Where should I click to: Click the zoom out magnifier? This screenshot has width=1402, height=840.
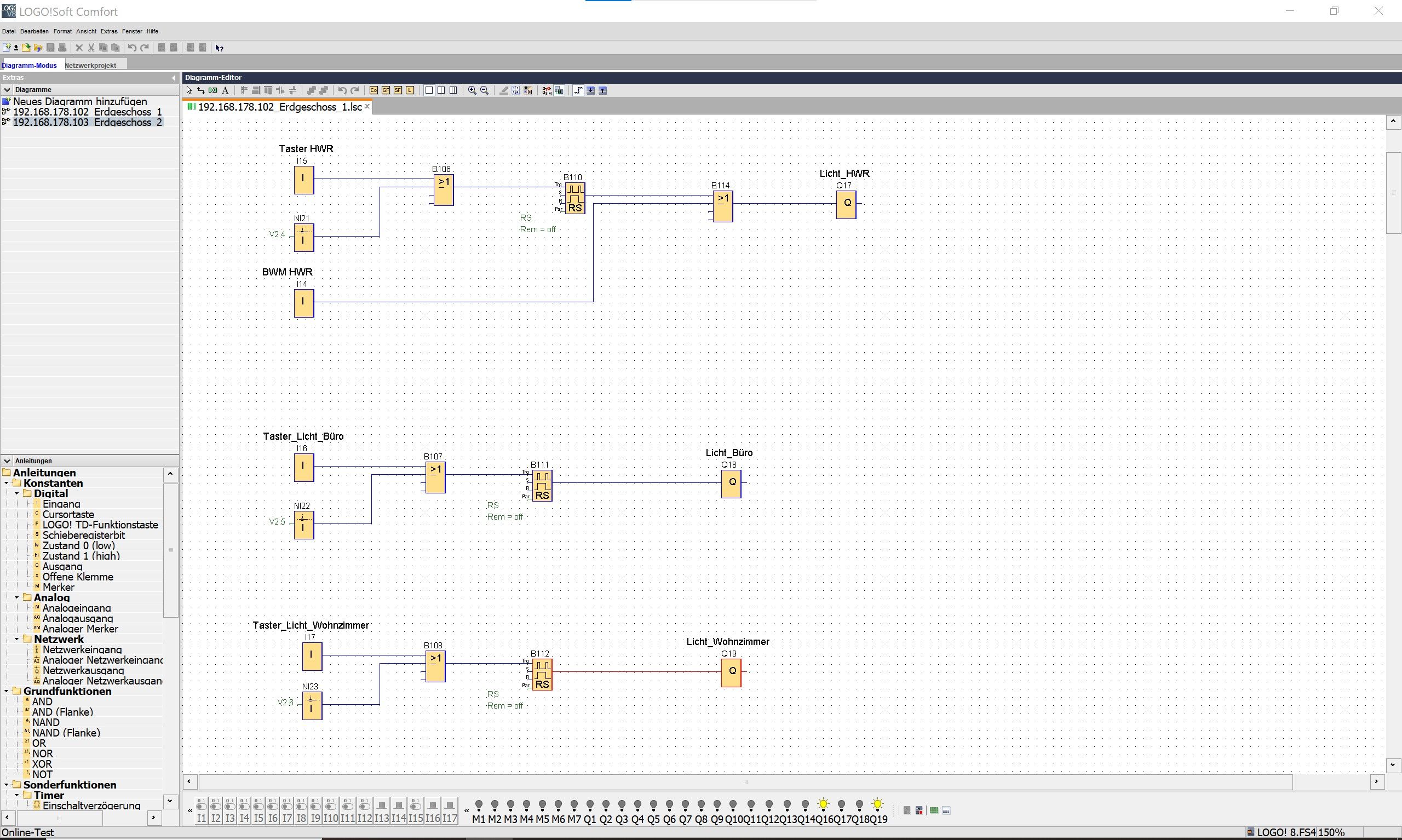pos(485,90)
